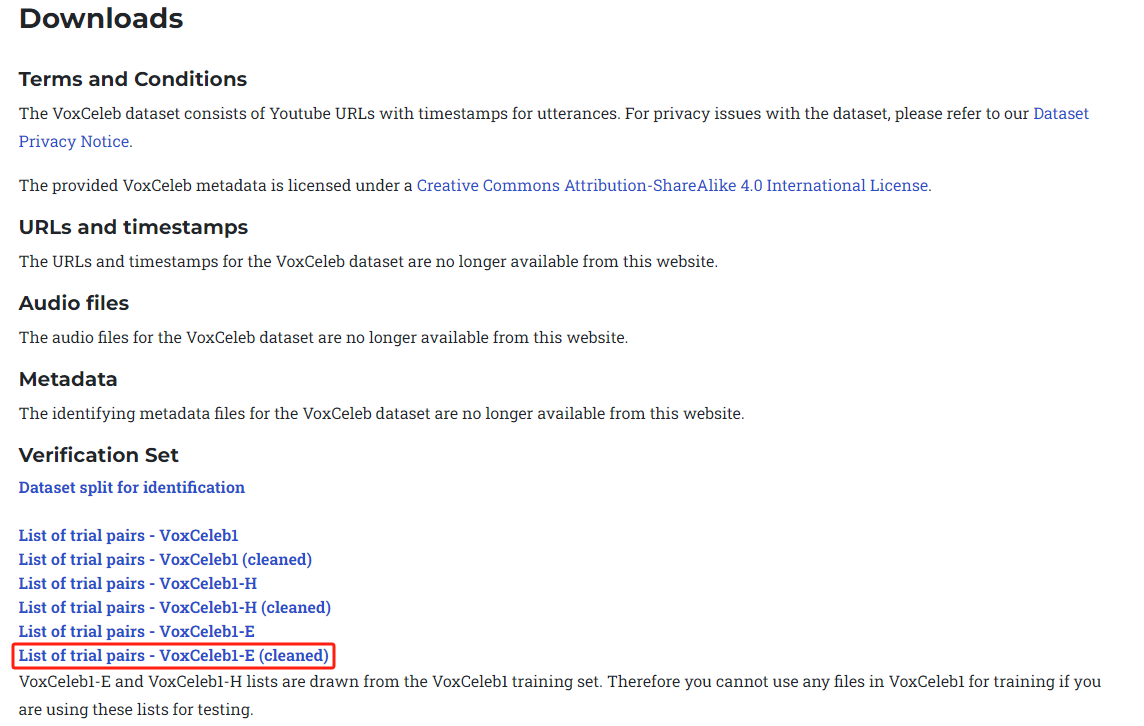The height and width of the screenshot is (726, 1144).
Task: Click the Metadata heading
Action: click(68, 379)
